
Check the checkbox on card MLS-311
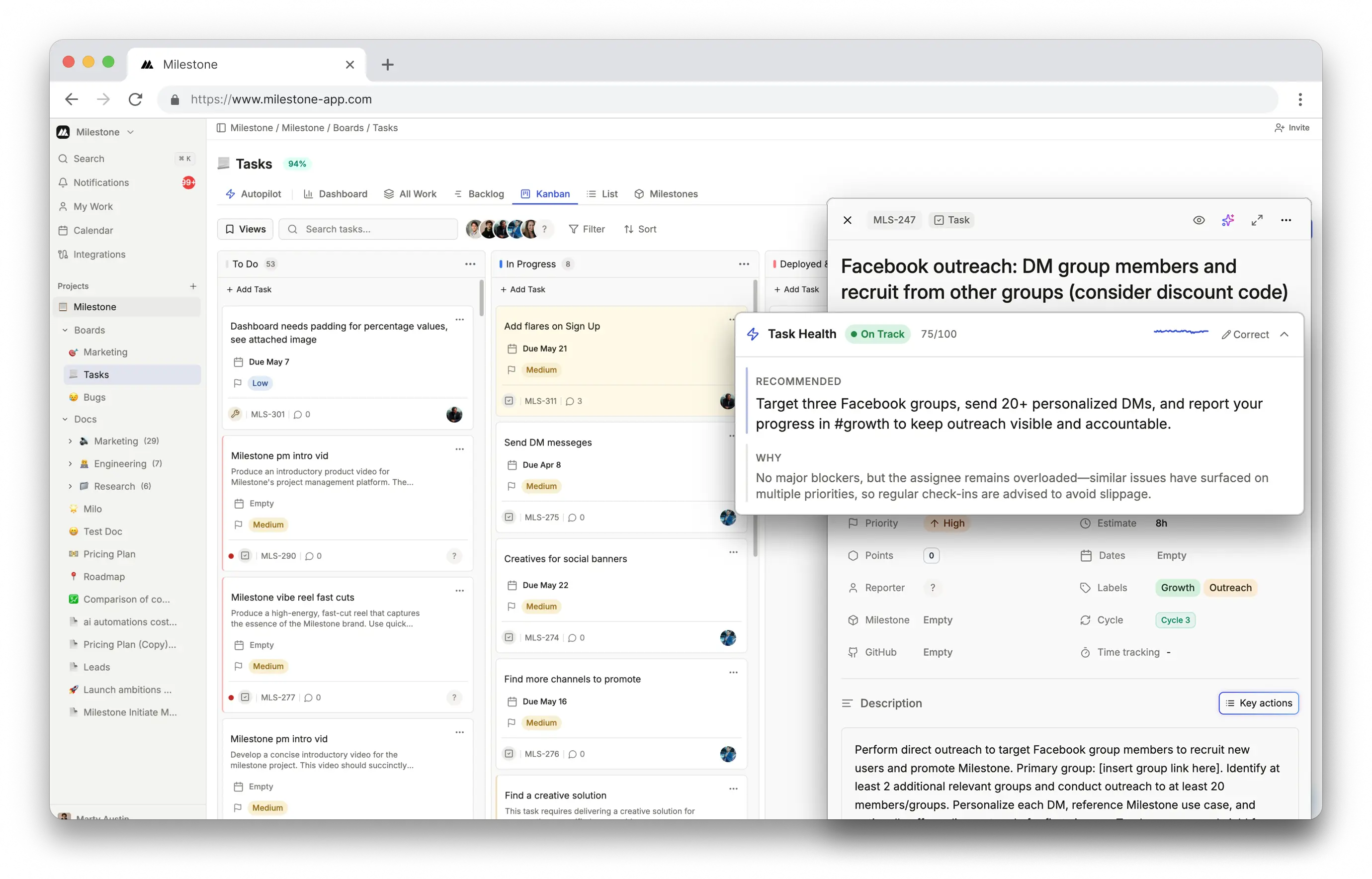click(509, 401)
